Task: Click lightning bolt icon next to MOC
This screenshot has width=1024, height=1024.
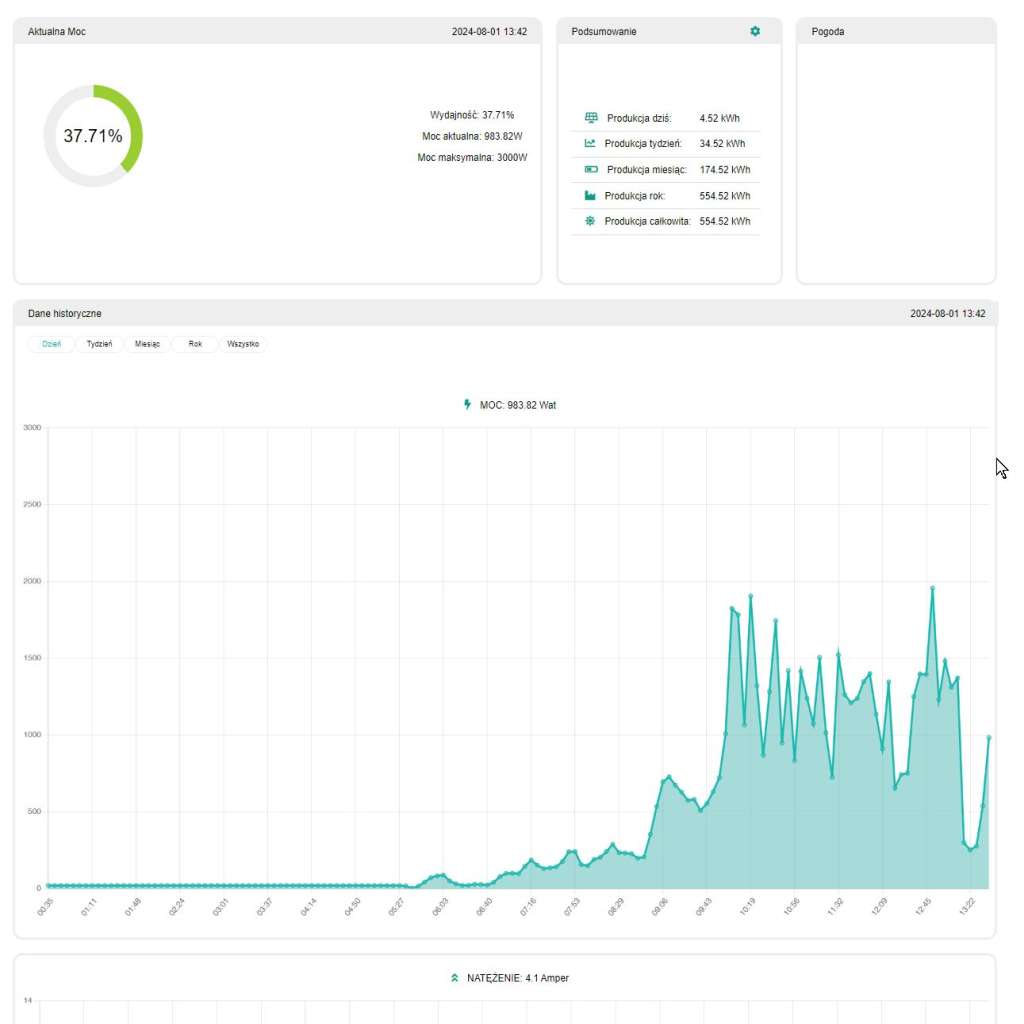Action: tap(467, 405)
